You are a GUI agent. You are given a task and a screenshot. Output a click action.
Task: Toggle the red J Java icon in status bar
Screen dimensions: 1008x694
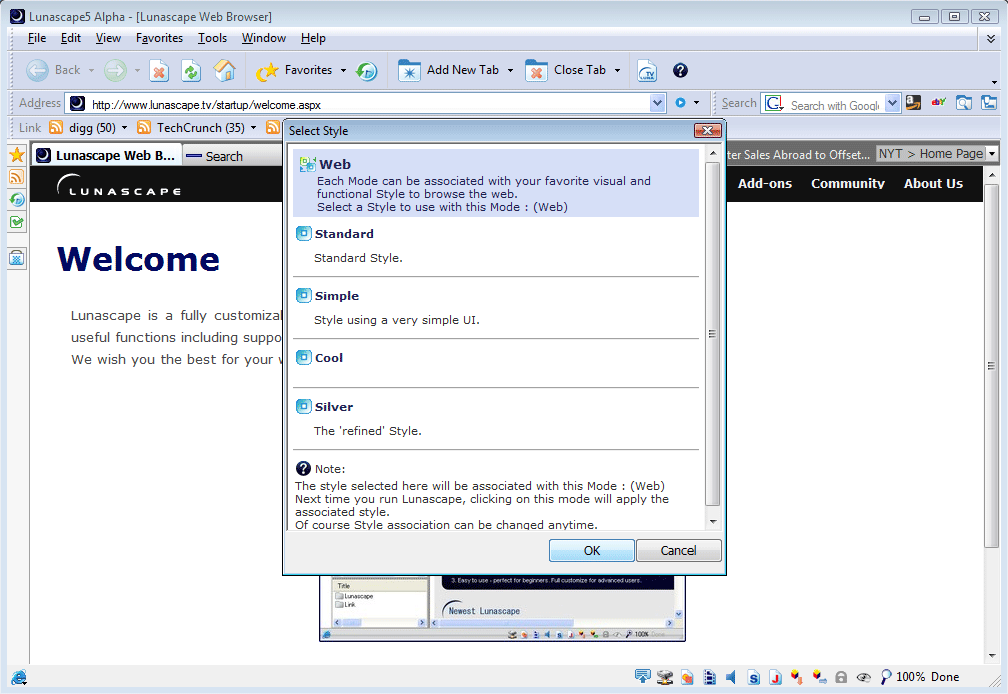775,677
